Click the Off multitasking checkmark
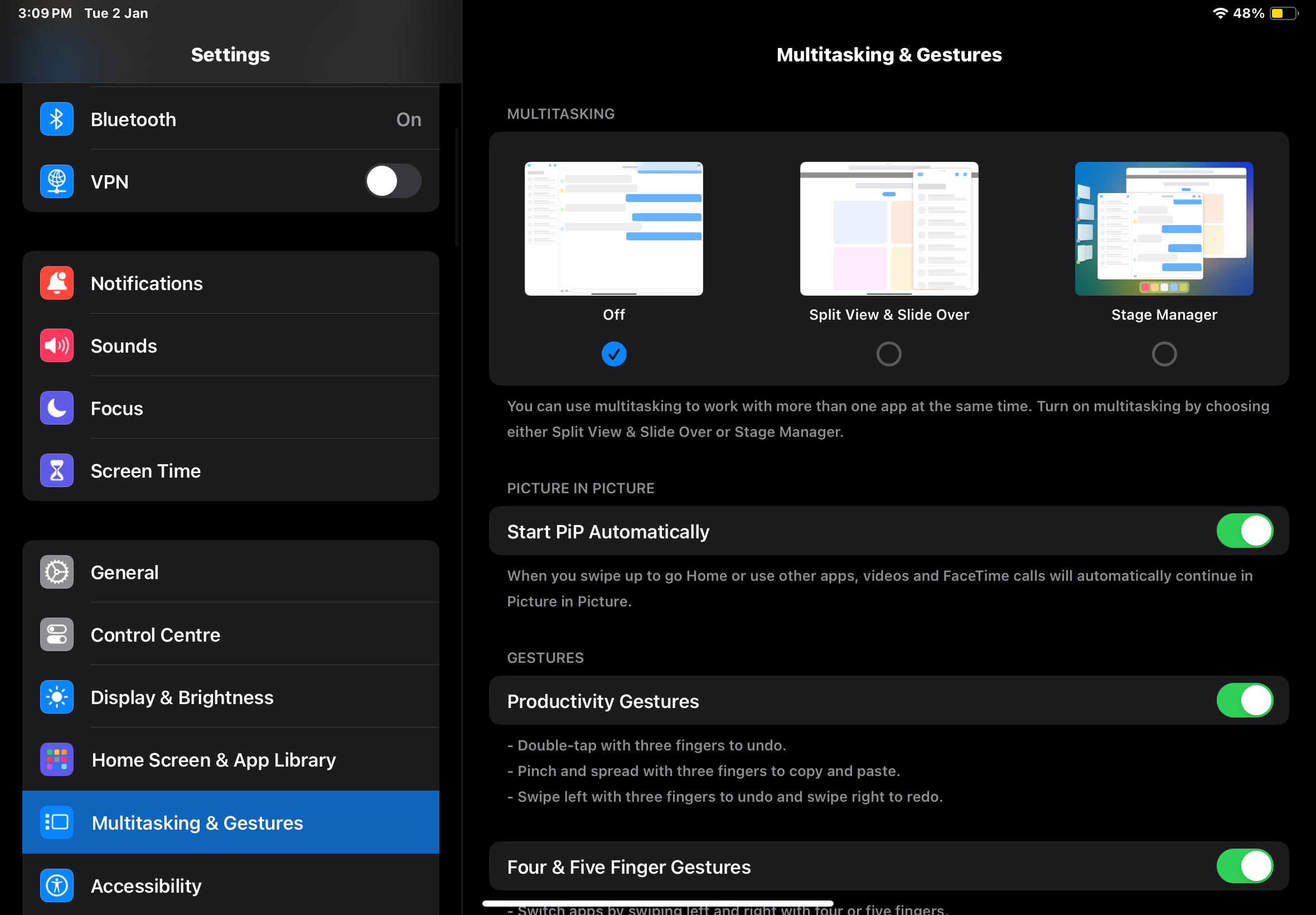 613,354
